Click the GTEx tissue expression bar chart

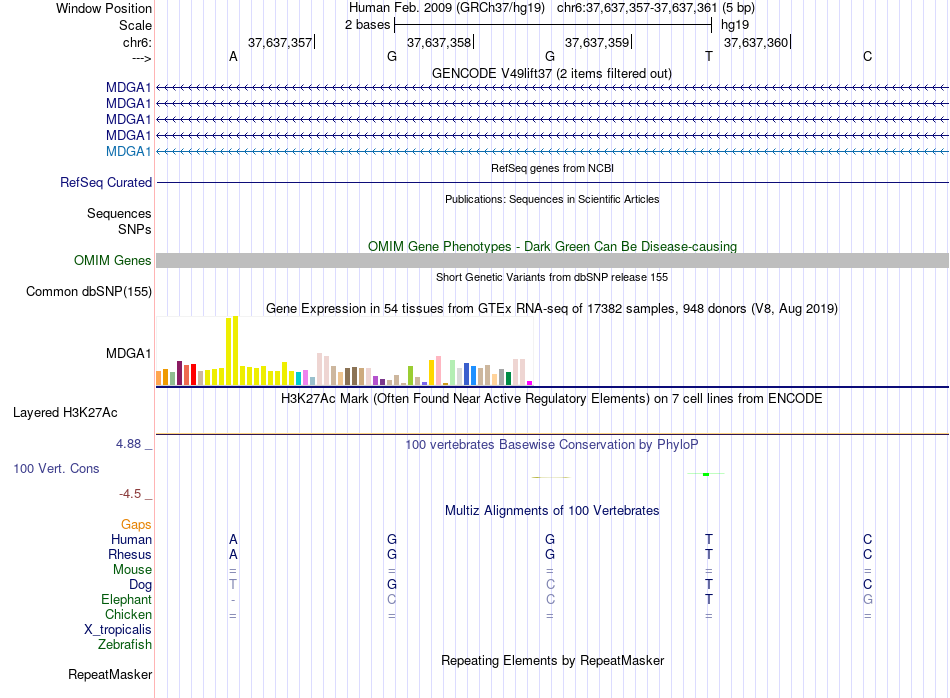tap(344, 351)
